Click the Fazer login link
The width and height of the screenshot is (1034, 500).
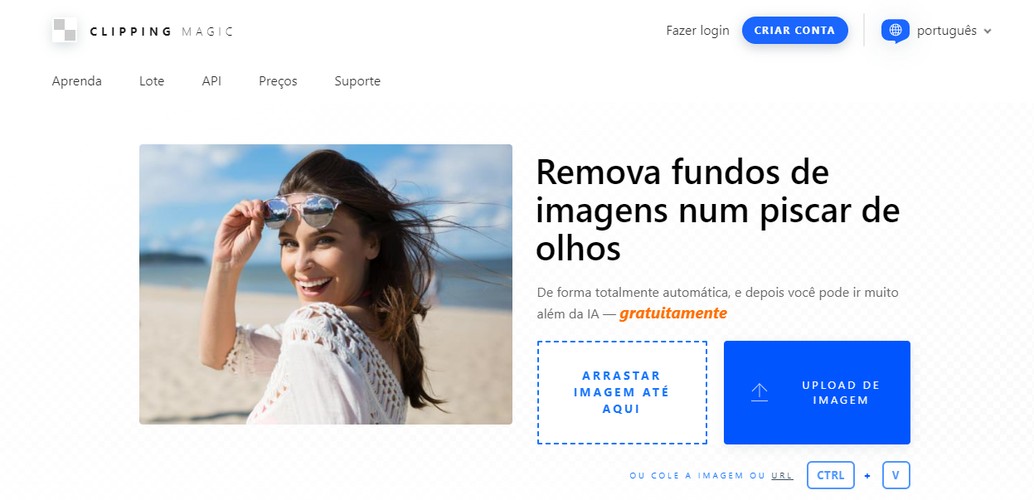698,30
